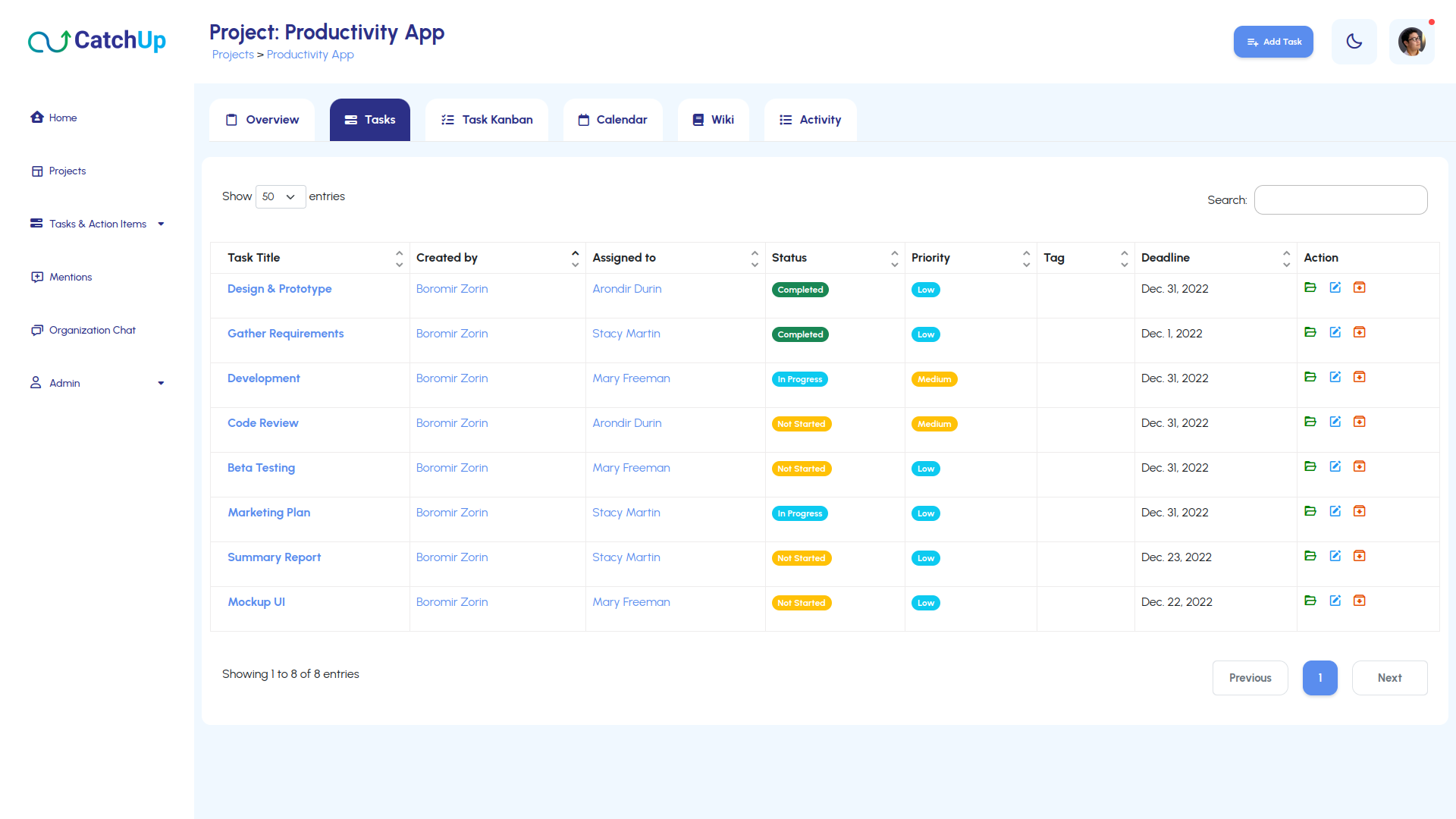Click the Add Task button

coord(1273,42)
